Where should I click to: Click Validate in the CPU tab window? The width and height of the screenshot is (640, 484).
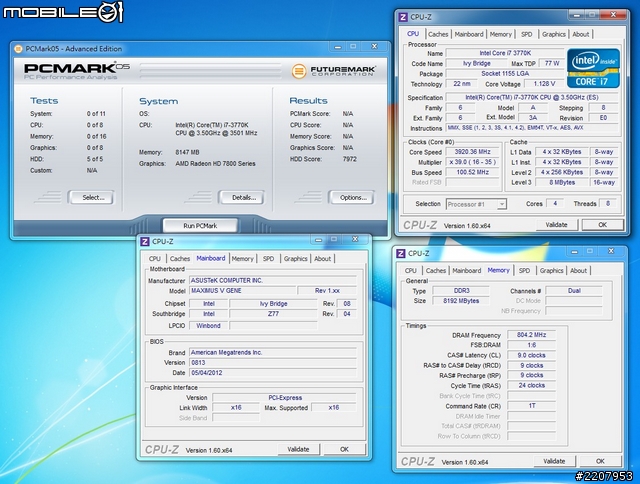(x=556, y=225)
